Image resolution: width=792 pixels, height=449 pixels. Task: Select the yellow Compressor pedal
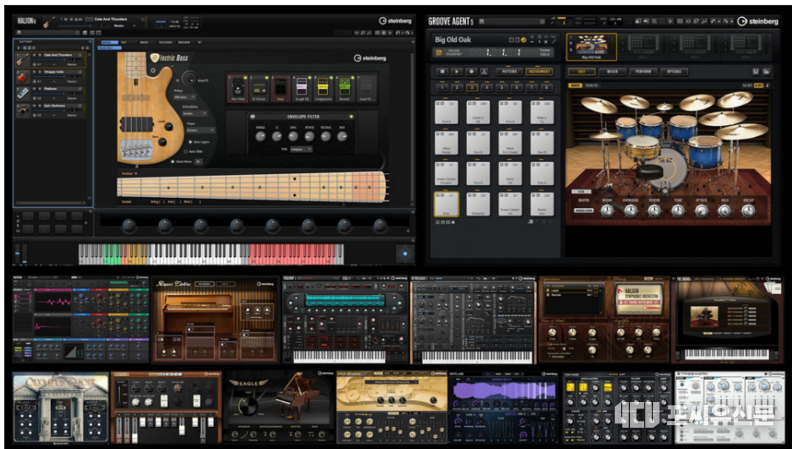323,89
